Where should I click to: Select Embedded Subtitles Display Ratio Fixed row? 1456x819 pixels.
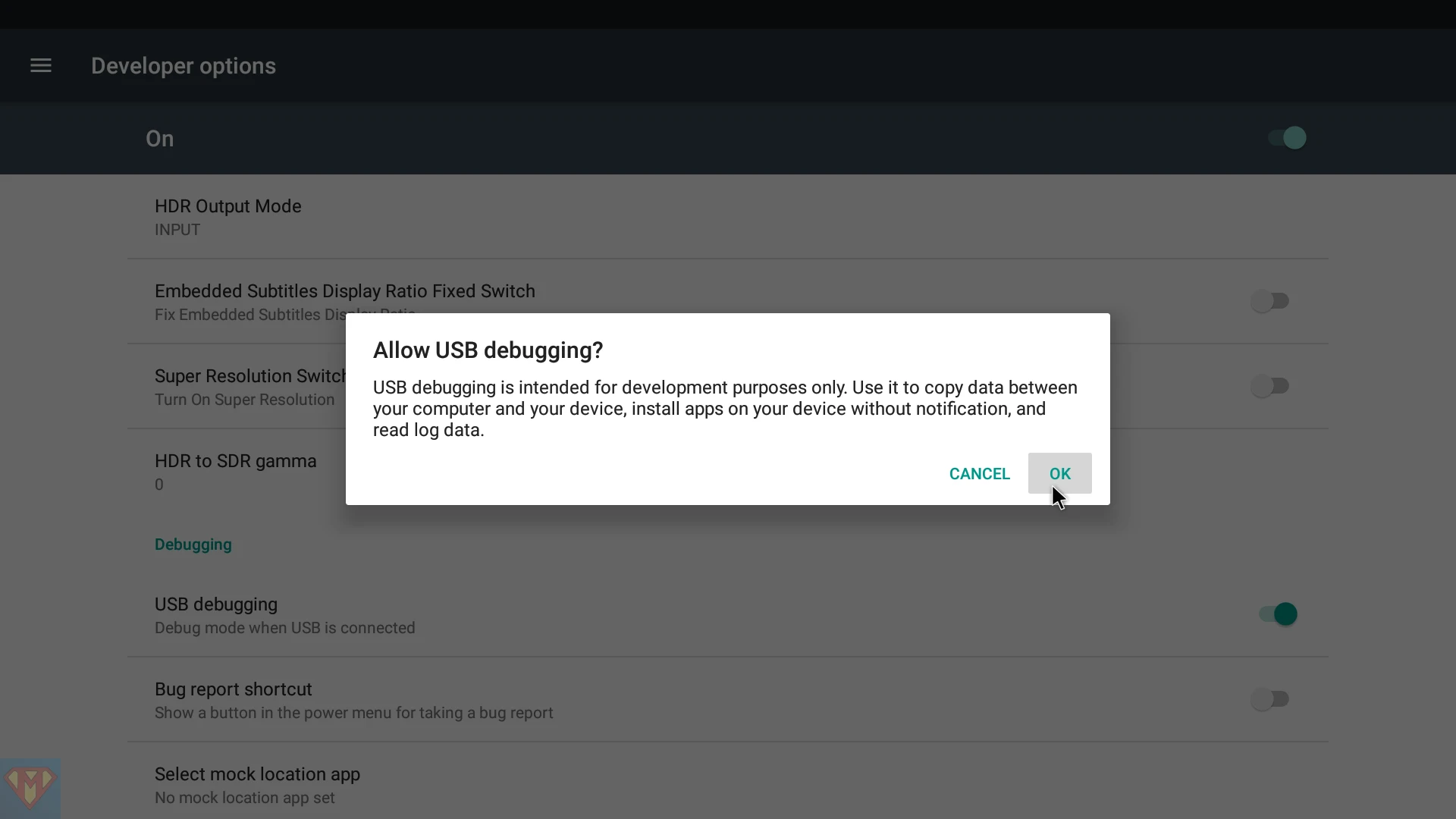coord(728,302)
